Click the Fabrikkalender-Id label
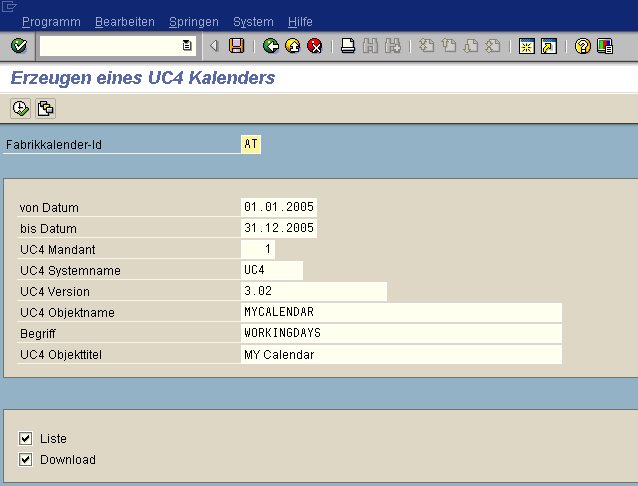 click(54, 145)
